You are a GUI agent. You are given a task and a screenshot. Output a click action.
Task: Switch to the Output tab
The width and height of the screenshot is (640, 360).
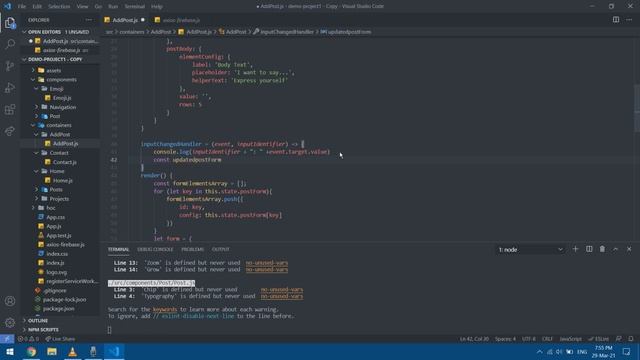(x=220, y=249)
